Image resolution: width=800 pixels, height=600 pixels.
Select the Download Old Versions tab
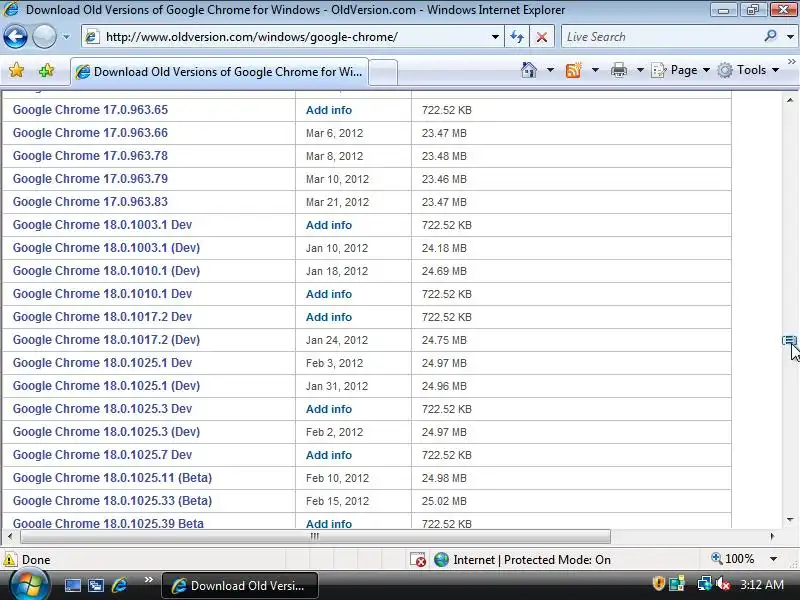(219, 72)
